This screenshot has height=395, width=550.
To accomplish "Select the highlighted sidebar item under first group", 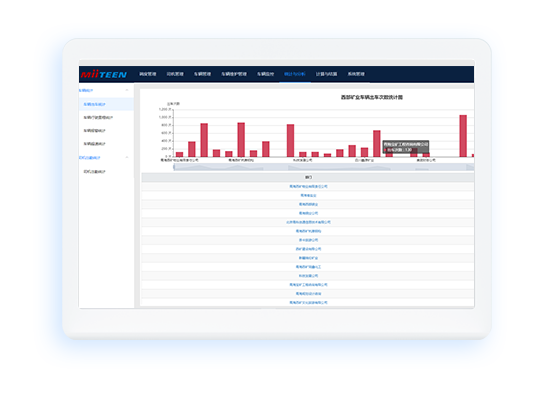I will [106, 104].
